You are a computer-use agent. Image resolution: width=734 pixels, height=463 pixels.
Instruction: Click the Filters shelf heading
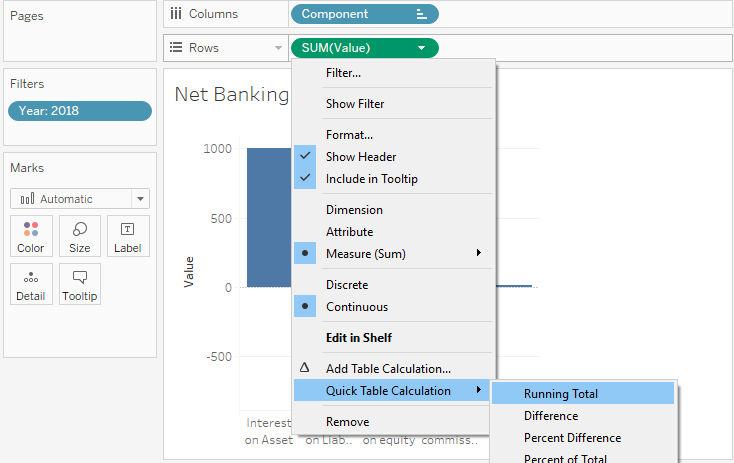(27, 84)
